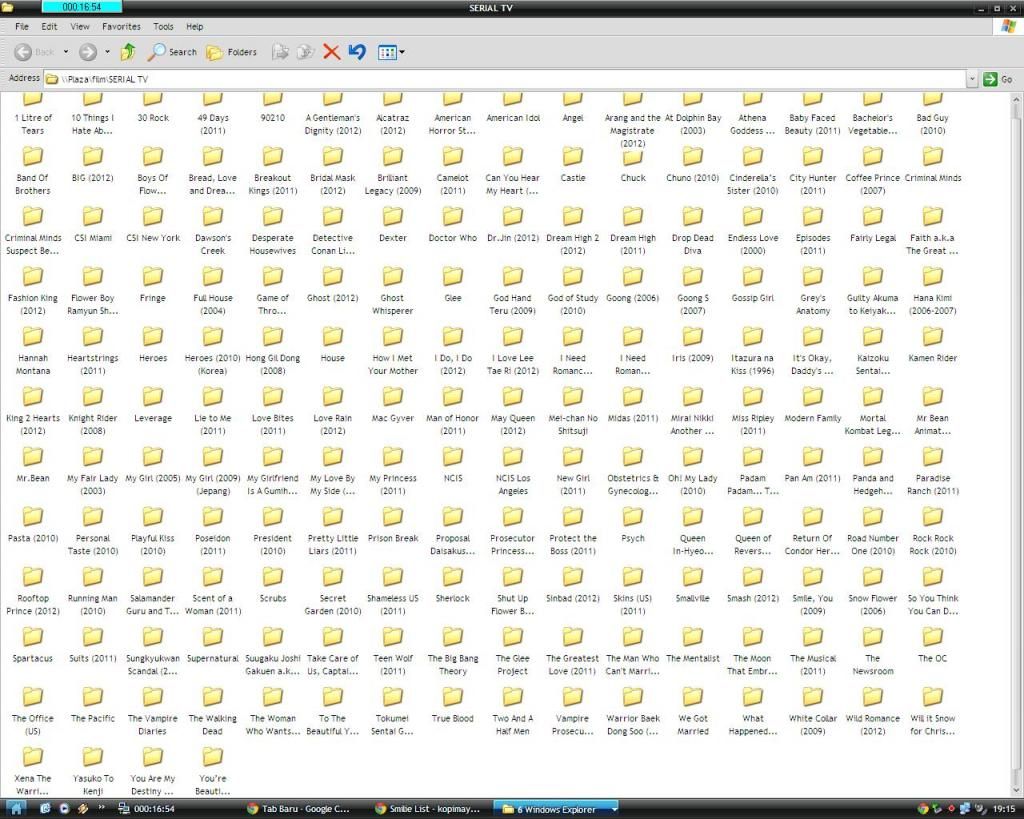Open the Search pane from toolbar
Viewport: 1024px width, 819px height.
click(173, 52)
